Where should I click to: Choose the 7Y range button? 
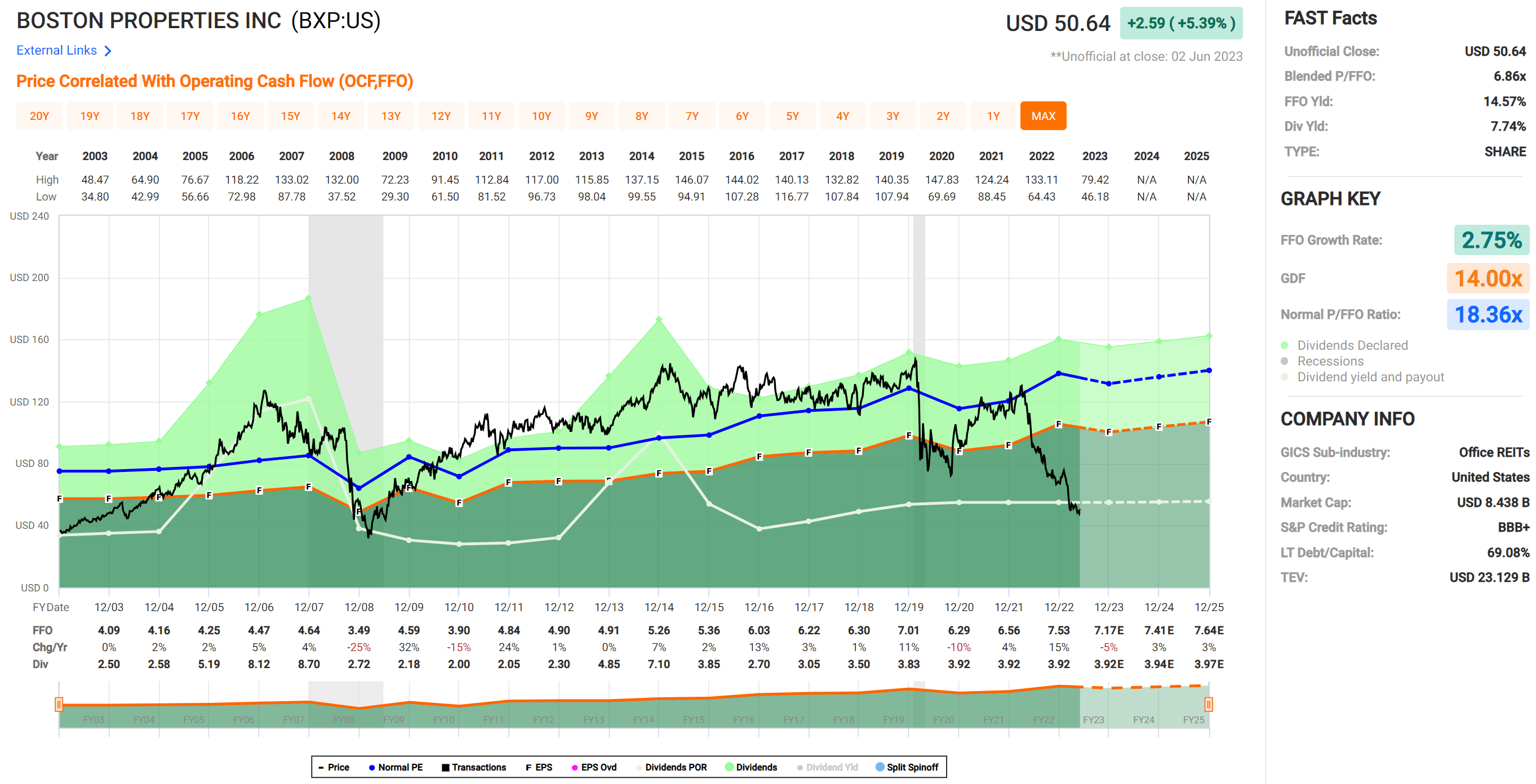pos(692,115)
